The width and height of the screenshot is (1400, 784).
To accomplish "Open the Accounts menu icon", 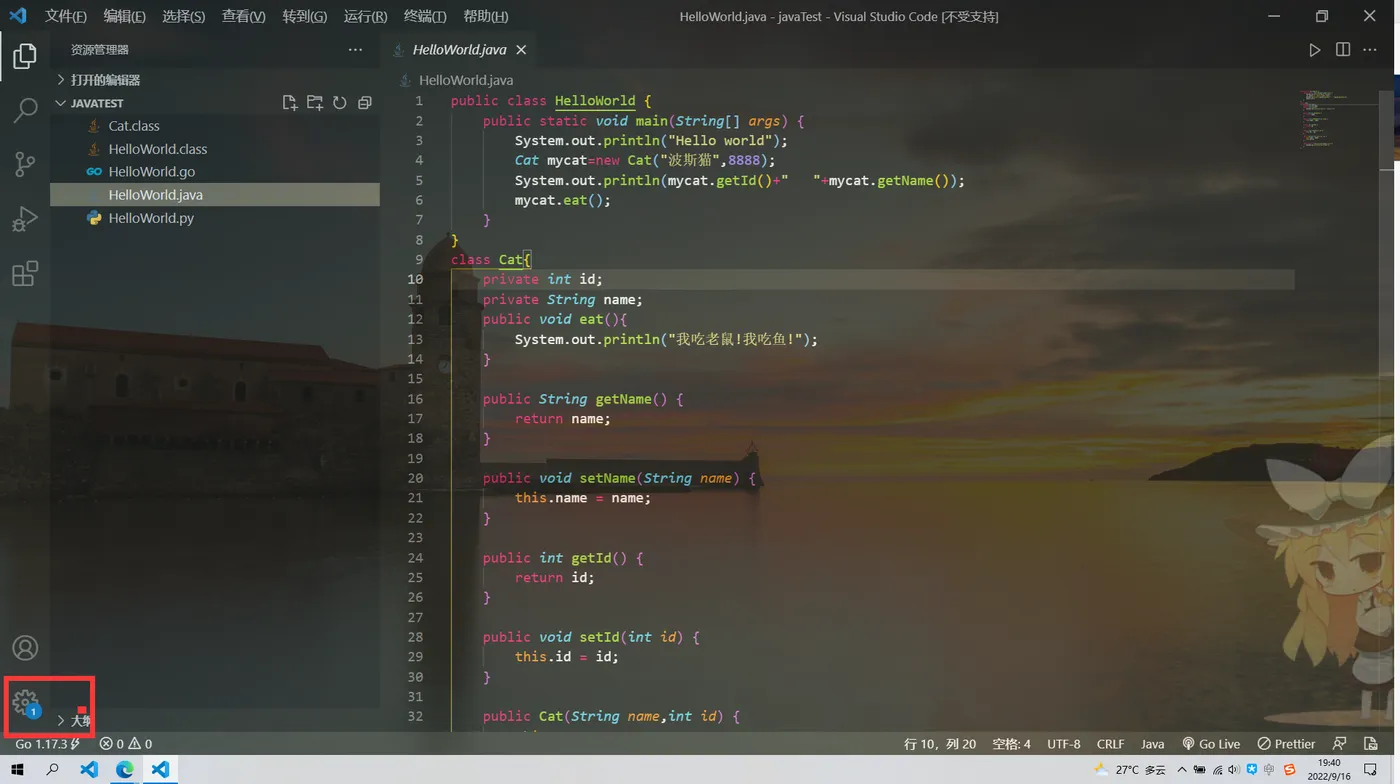I will click(25, 648).
